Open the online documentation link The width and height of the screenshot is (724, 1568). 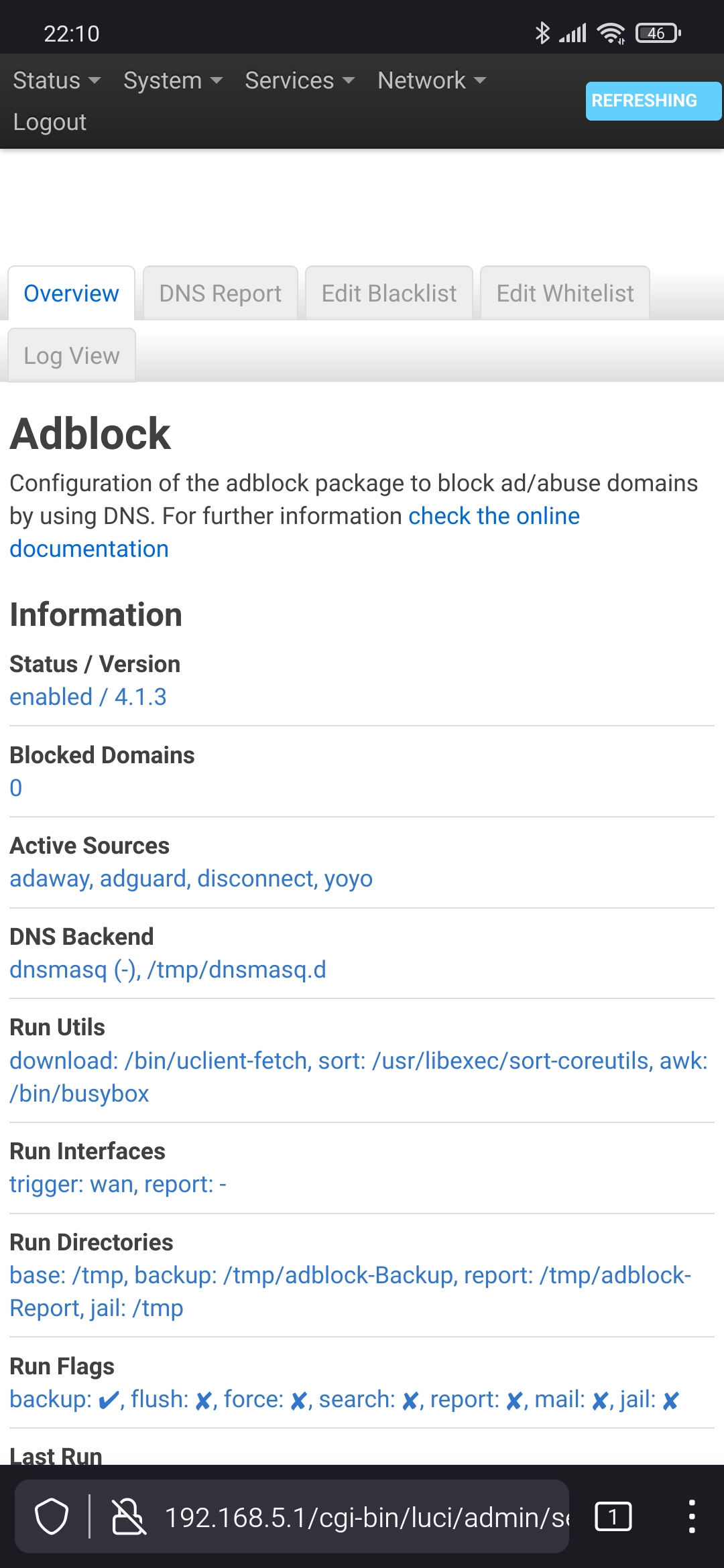click(294, 532)
